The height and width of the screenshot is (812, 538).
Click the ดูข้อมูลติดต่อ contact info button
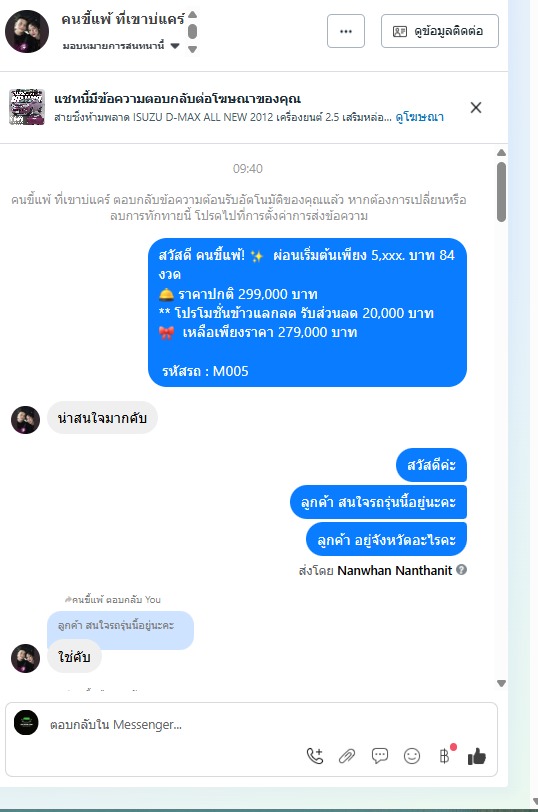(440, 31)
